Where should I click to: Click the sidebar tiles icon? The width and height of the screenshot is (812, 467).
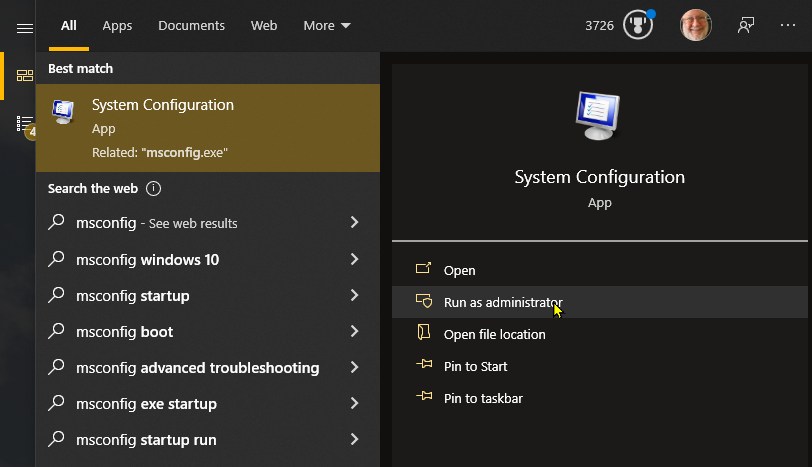click(x=25, y=76)
